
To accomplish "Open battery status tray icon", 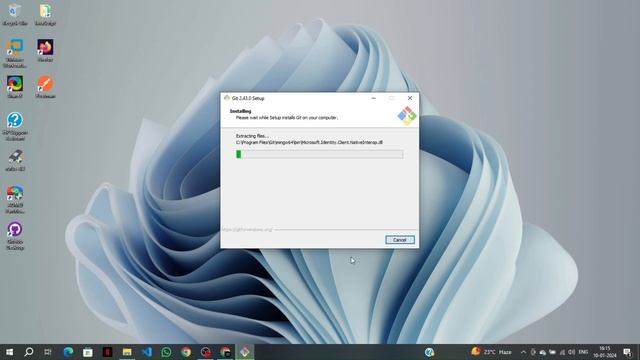I will (552, 352).
